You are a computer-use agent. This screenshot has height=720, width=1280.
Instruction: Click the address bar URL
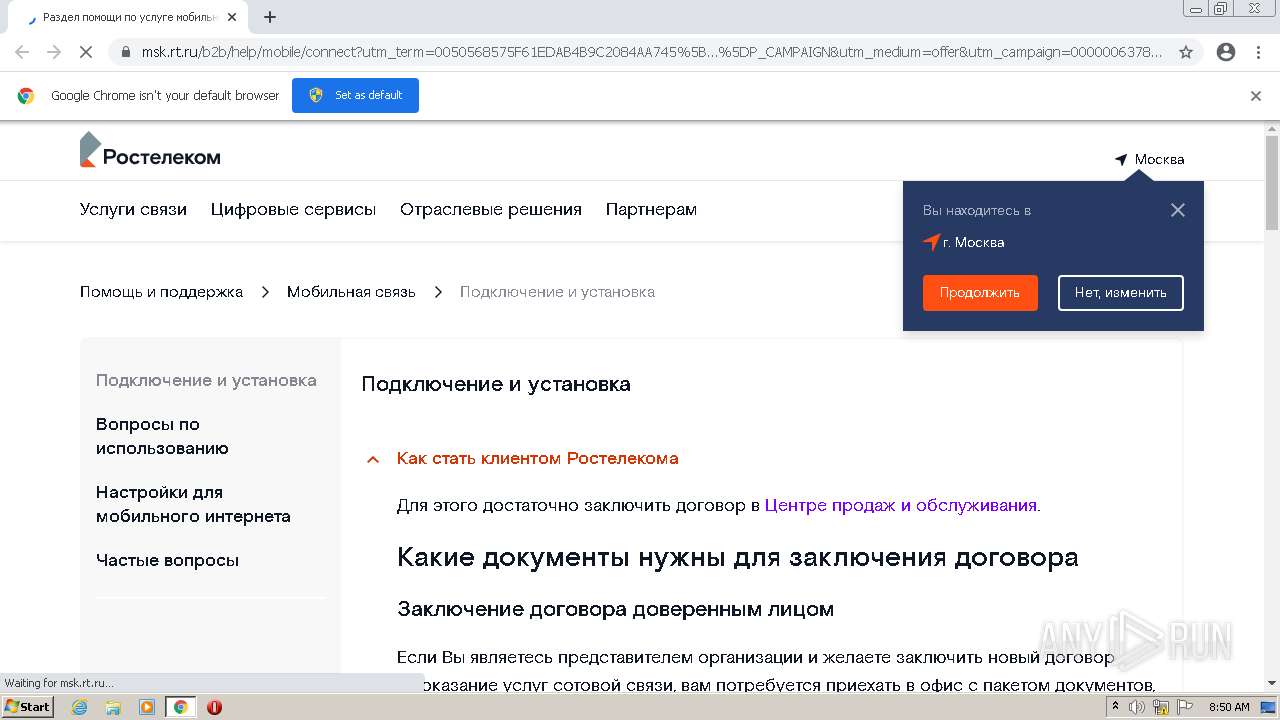click(x=652, y=52)
